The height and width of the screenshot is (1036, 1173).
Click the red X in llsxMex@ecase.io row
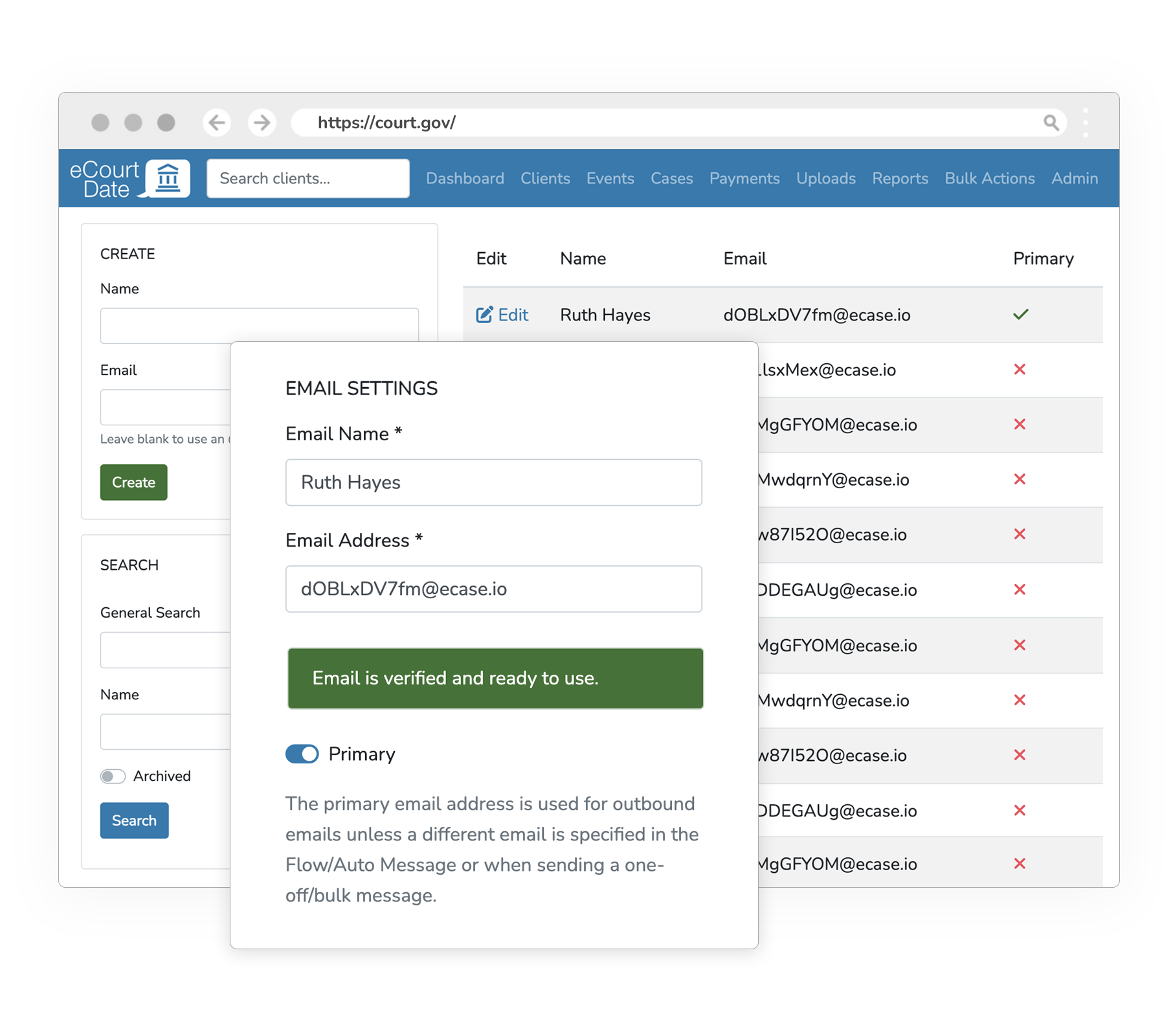point(1020,370)
